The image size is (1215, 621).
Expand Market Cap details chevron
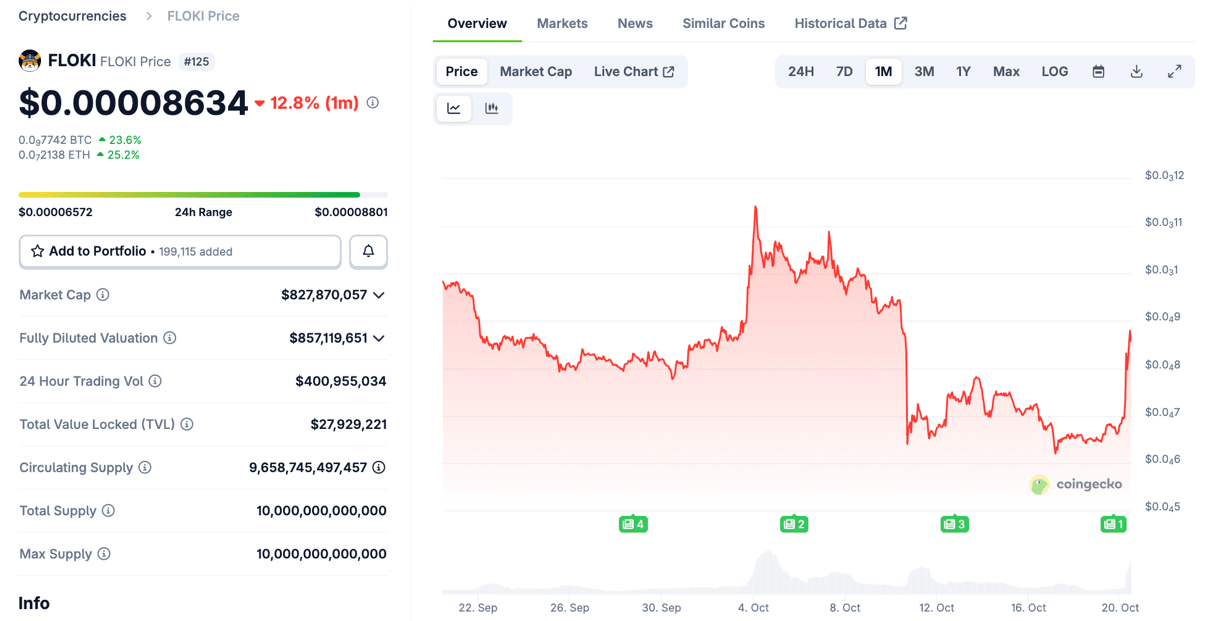379,295
